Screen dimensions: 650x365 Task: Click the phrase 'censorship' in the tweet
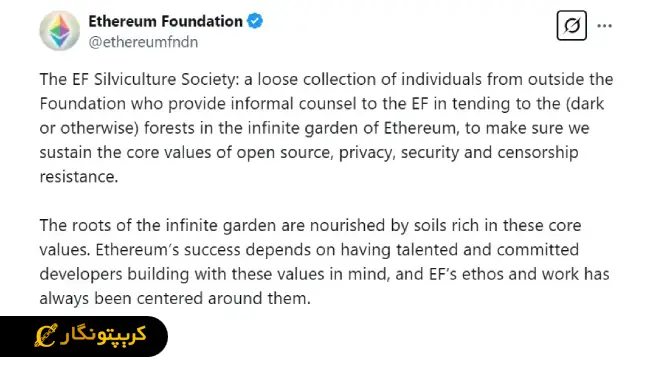[x=538, y=153]
